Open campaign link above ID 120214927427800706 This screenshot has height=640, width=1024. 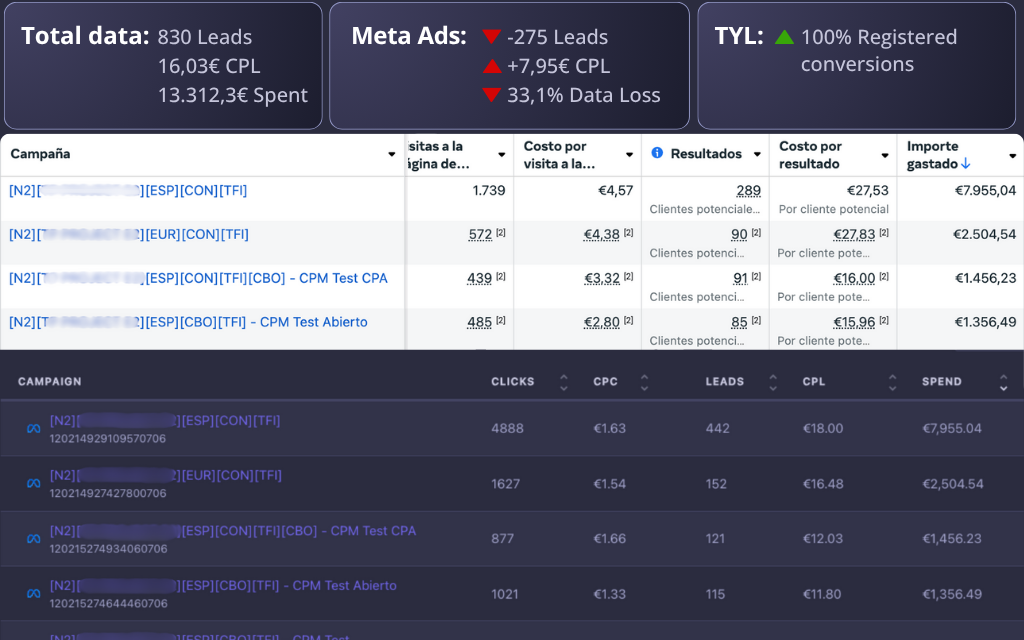166,475
